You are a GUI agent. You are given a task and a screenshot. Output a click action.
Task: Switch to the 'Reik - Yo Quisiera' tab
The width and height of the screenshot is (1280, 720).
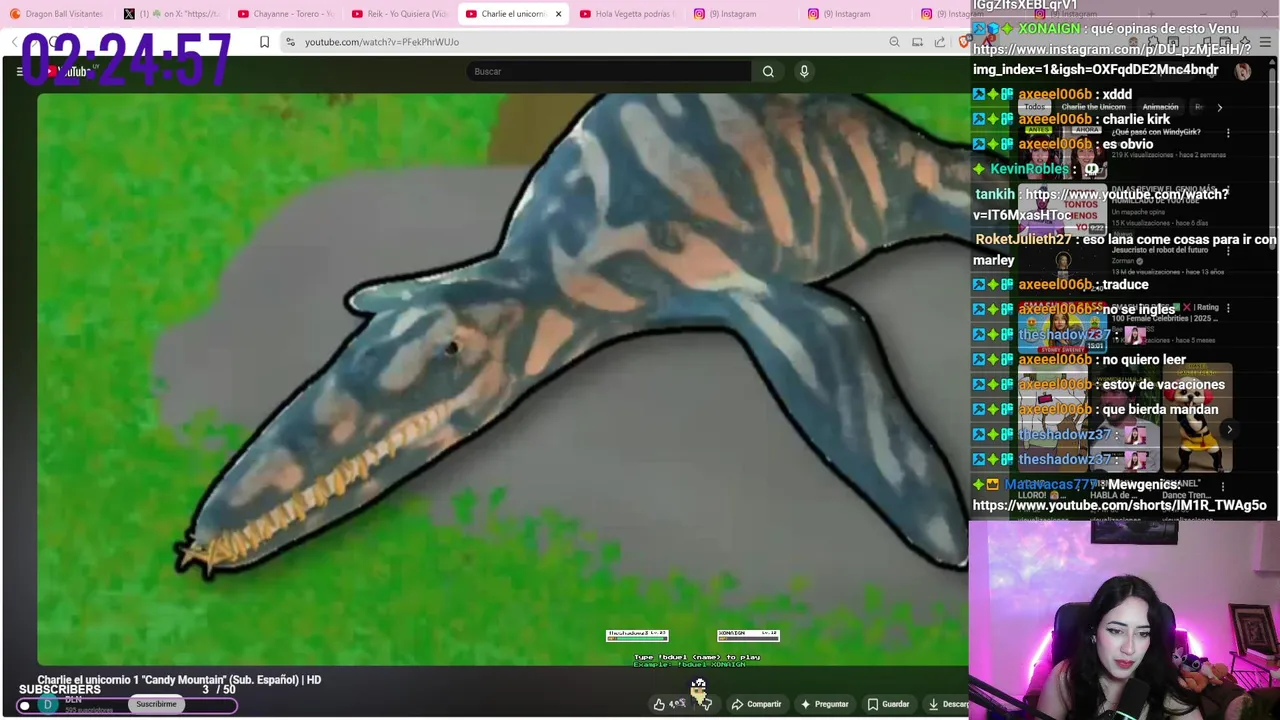click(x=400, y=14)
